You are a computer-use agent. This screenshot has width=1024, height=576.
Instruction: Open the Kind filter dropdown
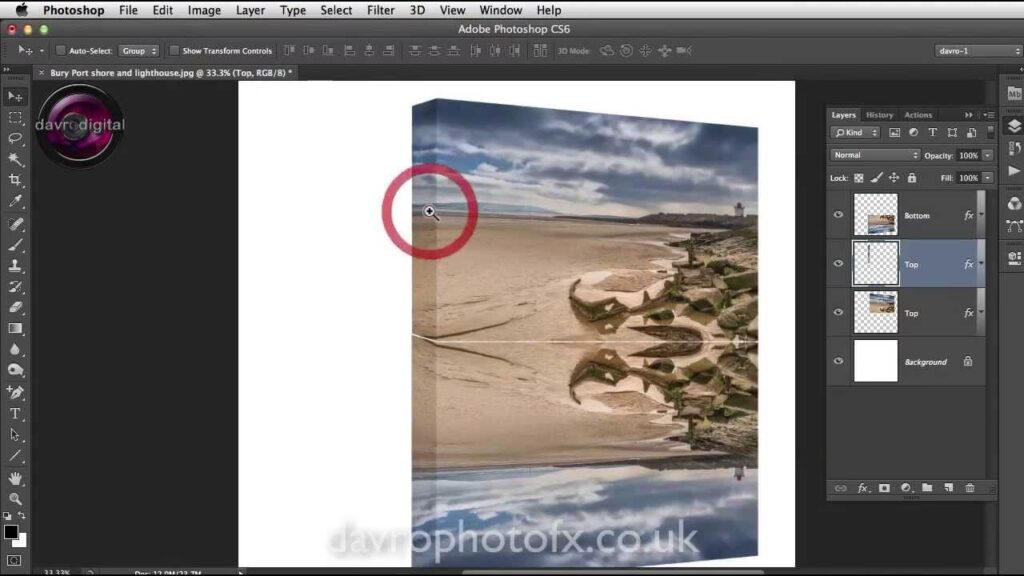pyautogui.click(x=855, y=132)
